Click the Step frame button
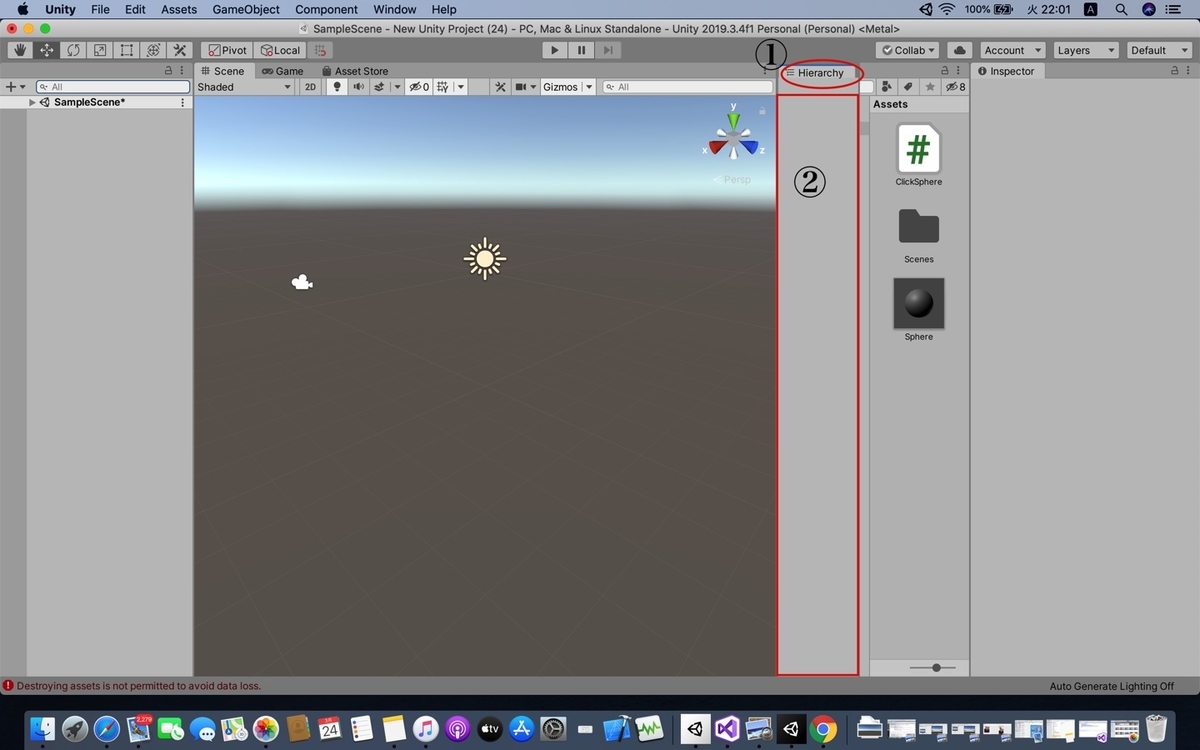Viewport: 1200px width, 750px height. click(608, 50)
